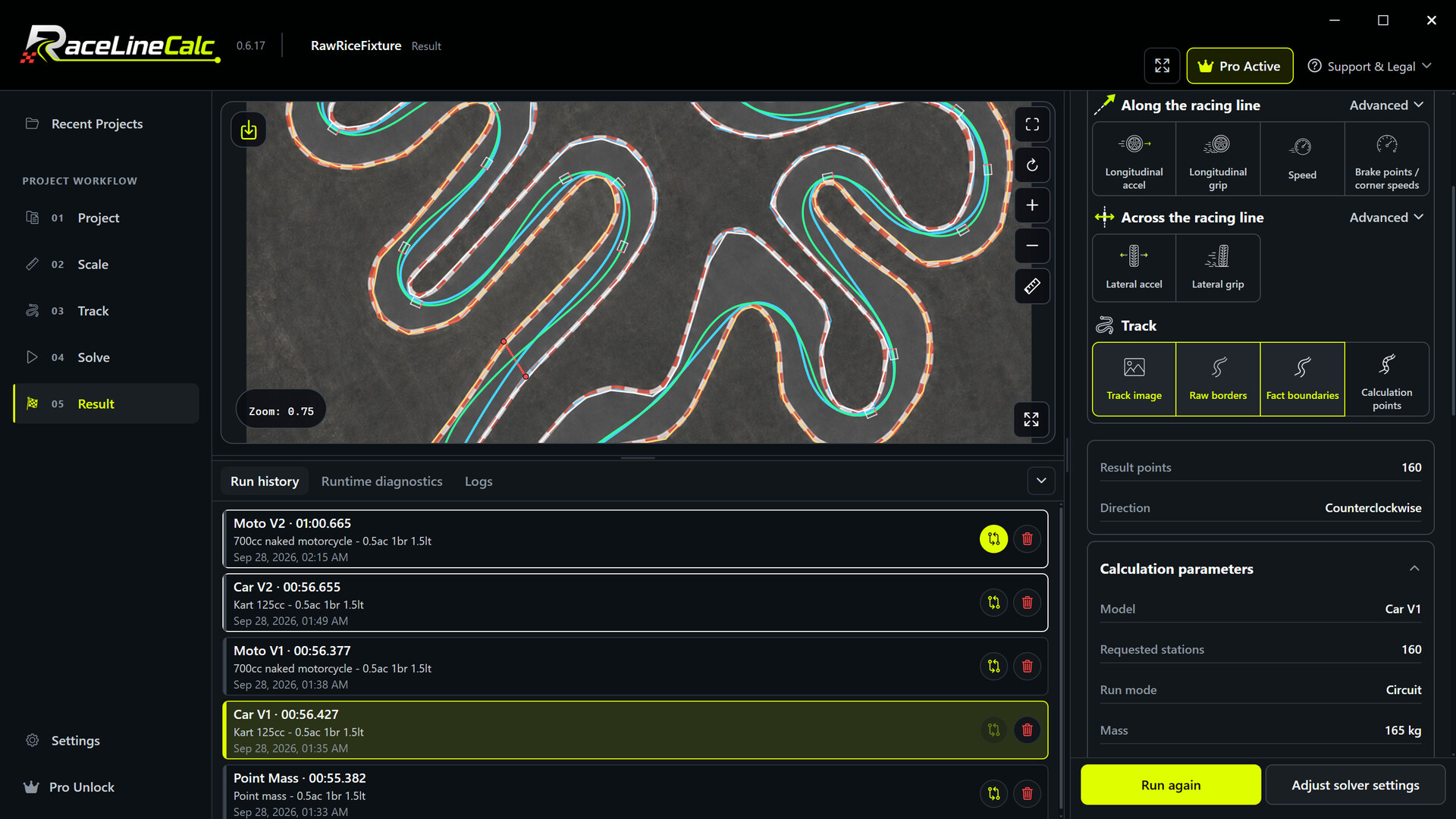Select the Car V2 00:56.655 run entry

(x=635, y=603)
